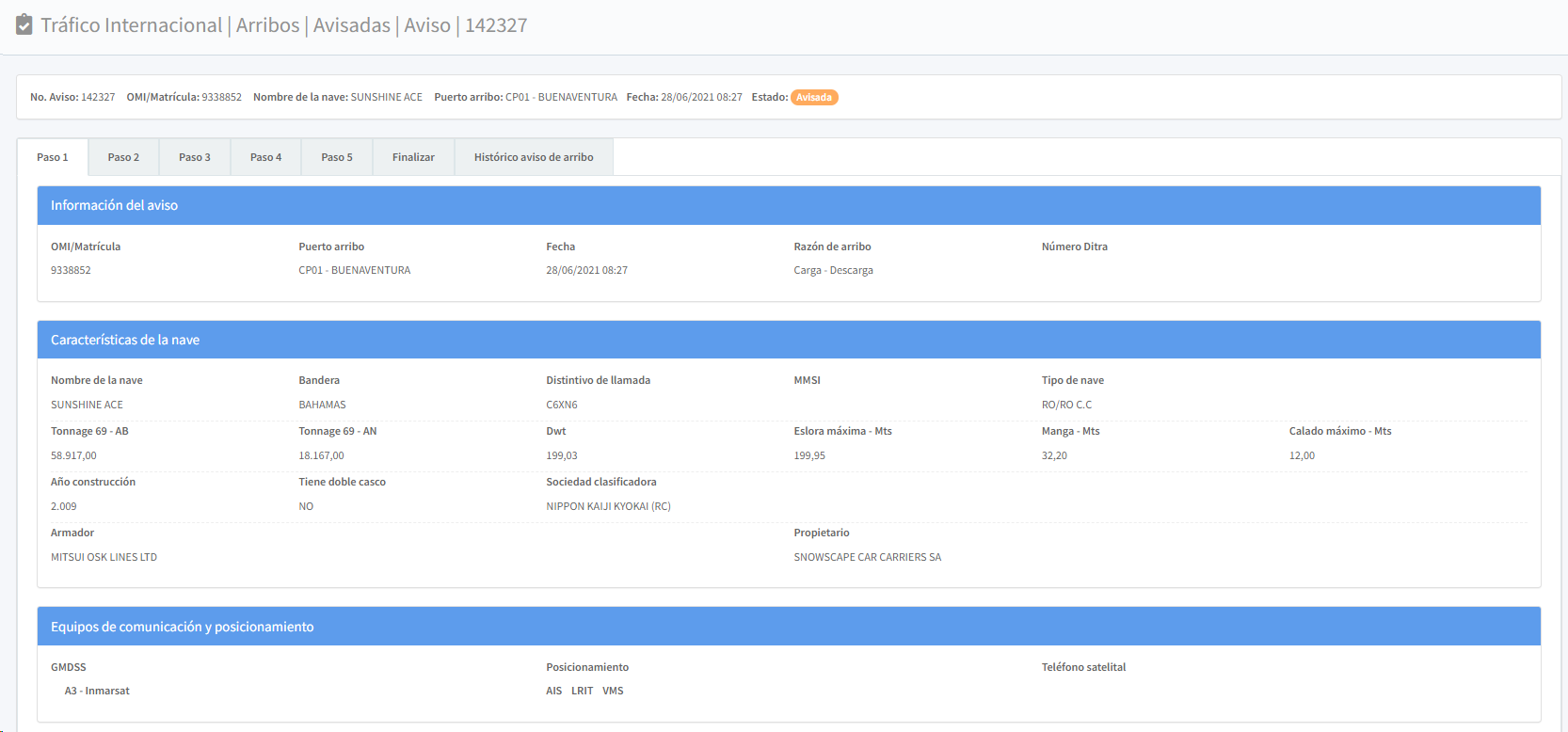Open the Paso 2 tab
The height and width of the screenshot is (732, 1568).
[x=123, y=157]
